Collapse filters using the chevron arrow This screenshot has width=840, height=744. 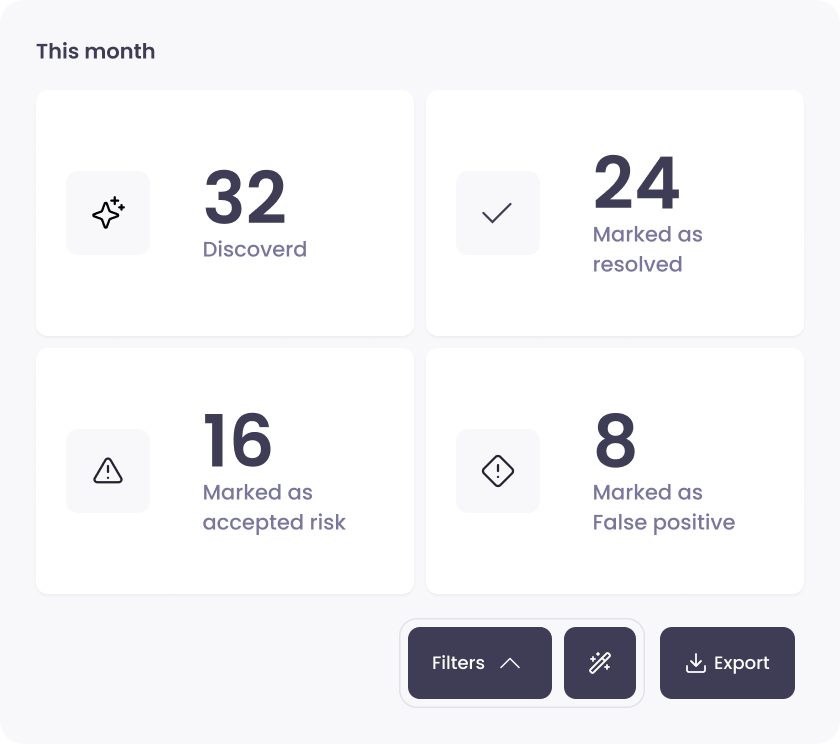pyautogui.click(x=510, y=663)
